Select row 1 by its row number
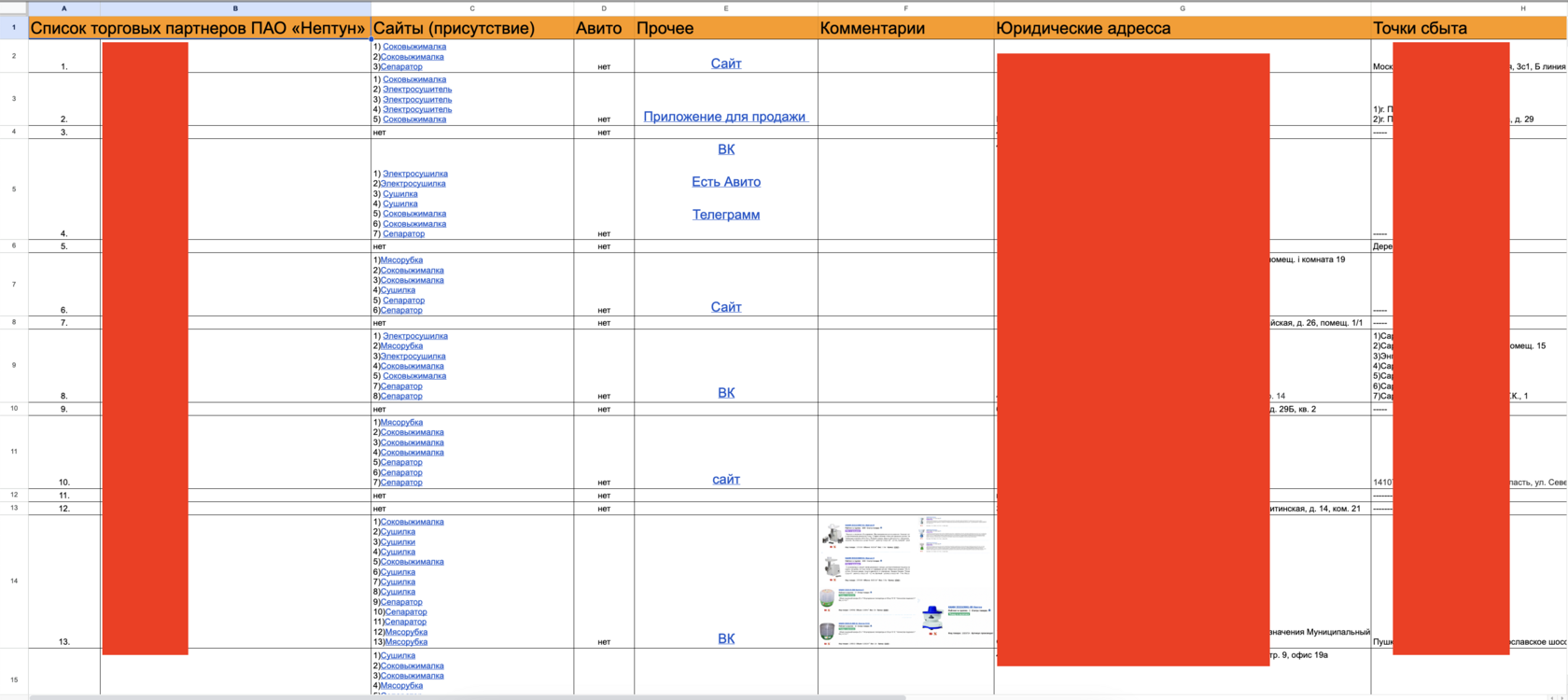The width and height of the screenshot is (1568, 700). pyautogui.click(x=14, y=28)
